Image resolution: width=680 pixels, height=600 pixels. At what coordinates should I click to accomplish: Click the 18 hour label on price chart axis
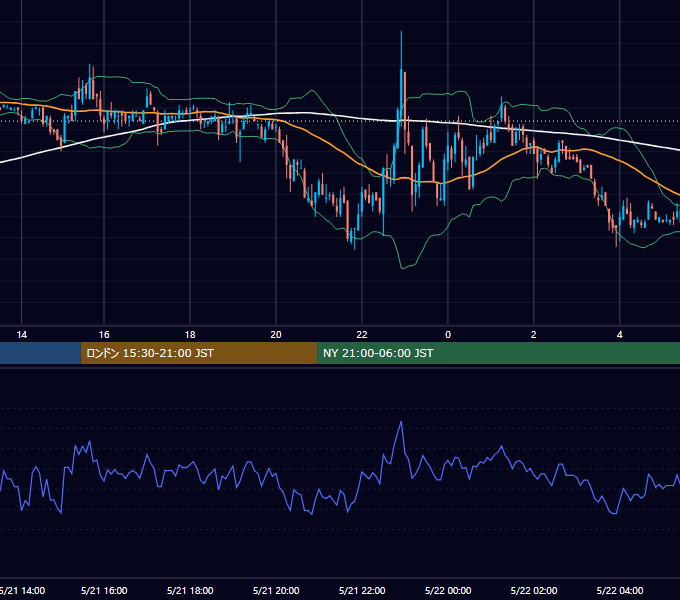click(x=190, y=335)
